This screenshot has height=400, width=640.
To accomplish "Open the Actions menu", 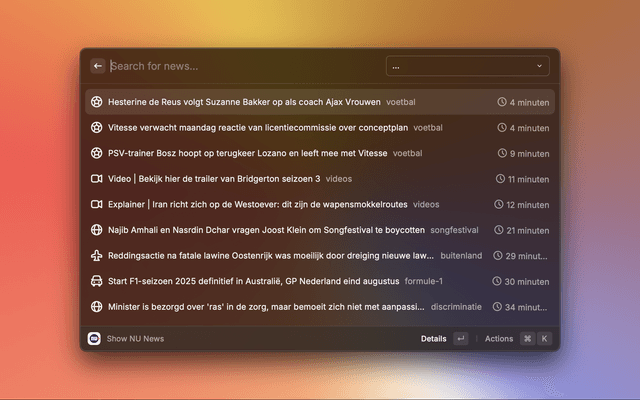I will click(498, 339).
